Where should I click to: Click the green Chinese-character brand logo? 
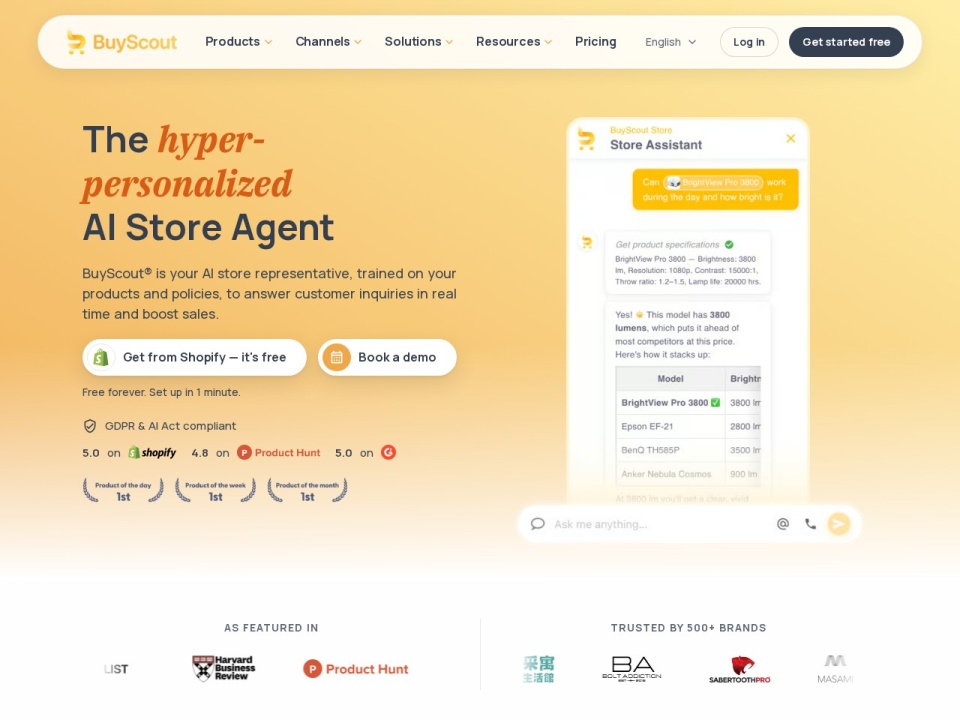pyautogui.click(x=539, y=669)
